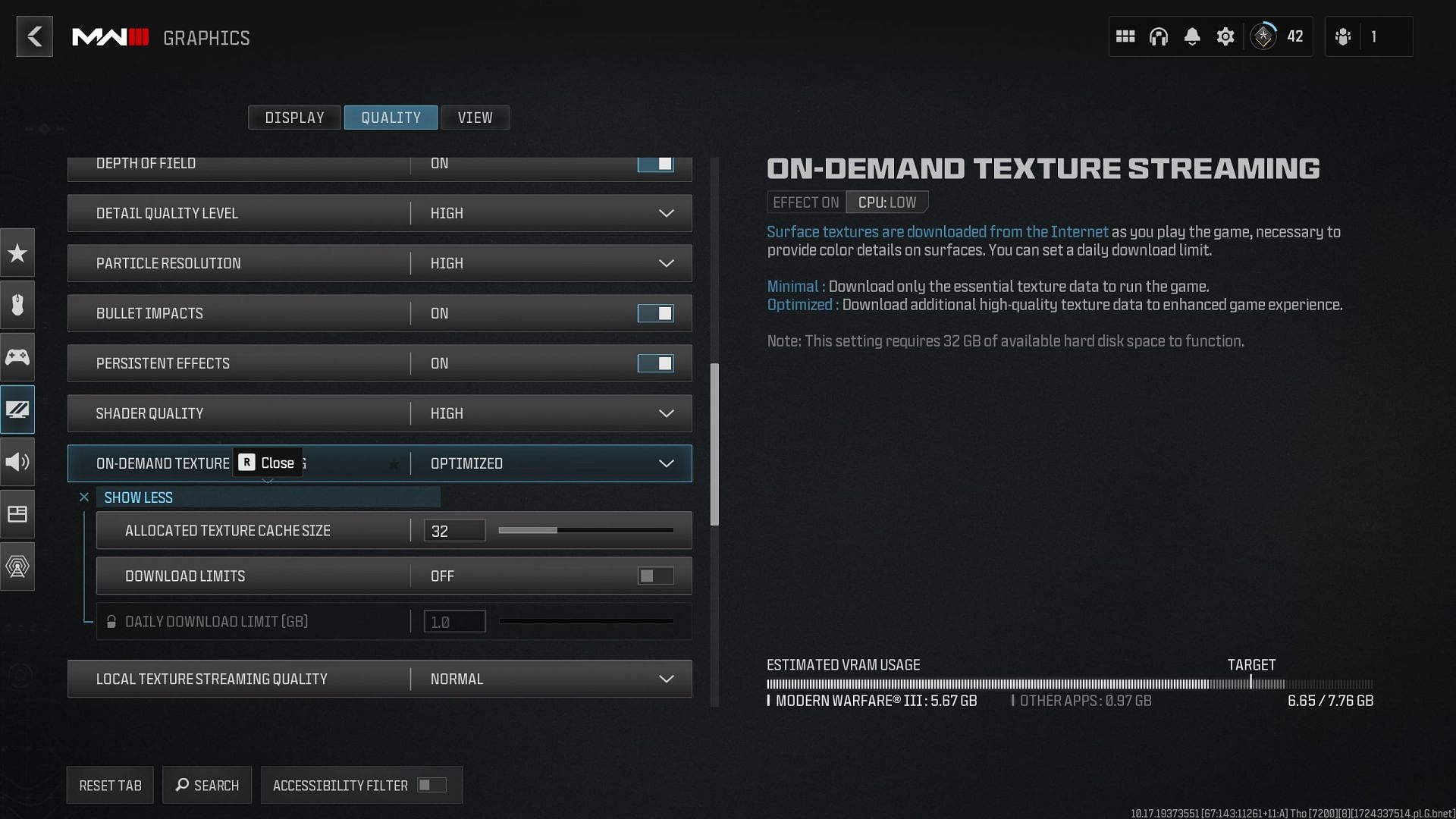
Task: Click Show Less expander to collapse section
Action: point(139,497)
